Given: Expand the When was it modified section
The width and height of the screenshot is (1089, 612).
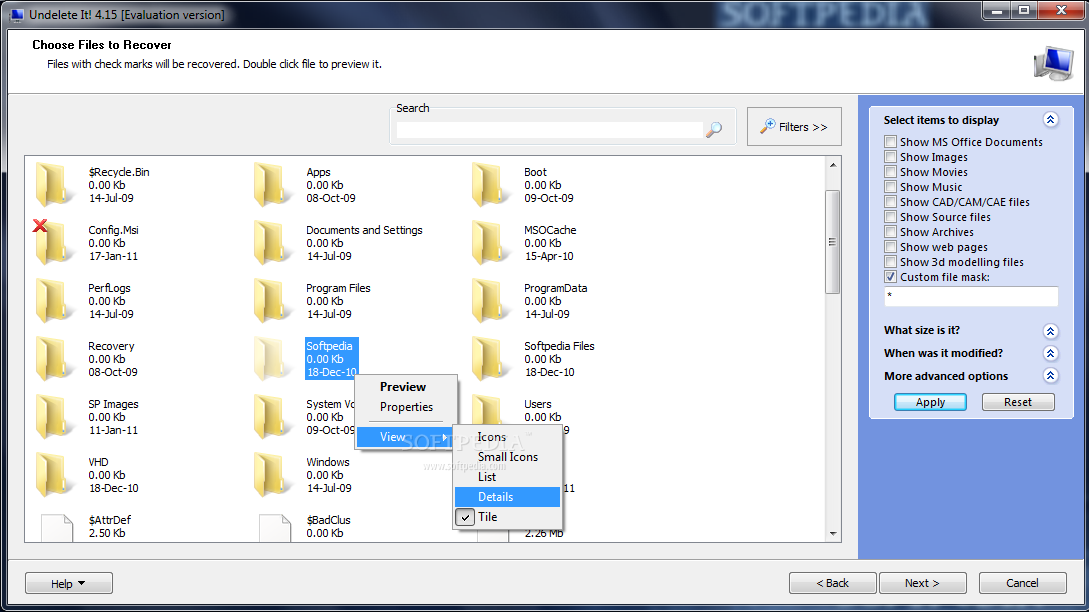Looking at the screenshot, I should (1050, 354).
